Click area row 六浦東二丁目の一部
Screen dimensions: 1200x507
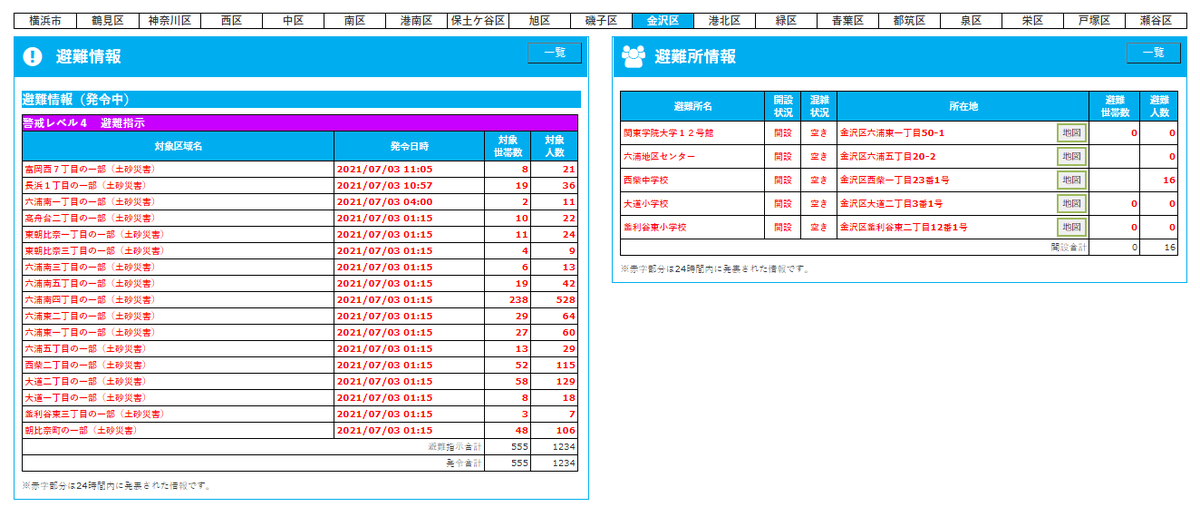coord(300,315)
